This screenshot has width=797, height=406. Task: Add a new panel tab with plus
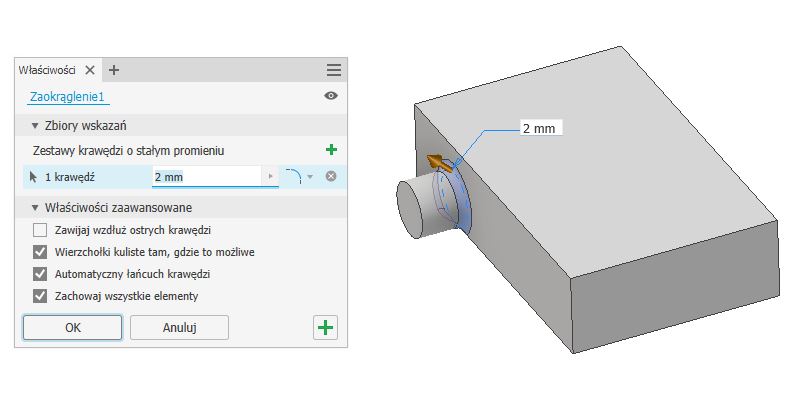pyautogui.click(x=114, y=70)
